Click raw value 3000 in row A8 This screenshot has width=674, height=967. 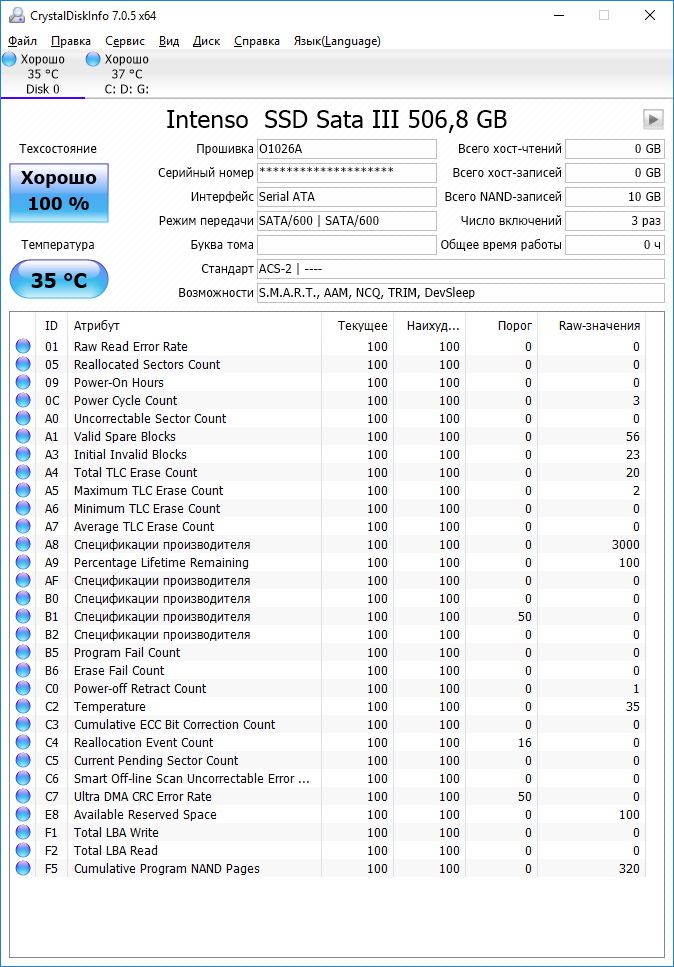[x=625, y=545]
